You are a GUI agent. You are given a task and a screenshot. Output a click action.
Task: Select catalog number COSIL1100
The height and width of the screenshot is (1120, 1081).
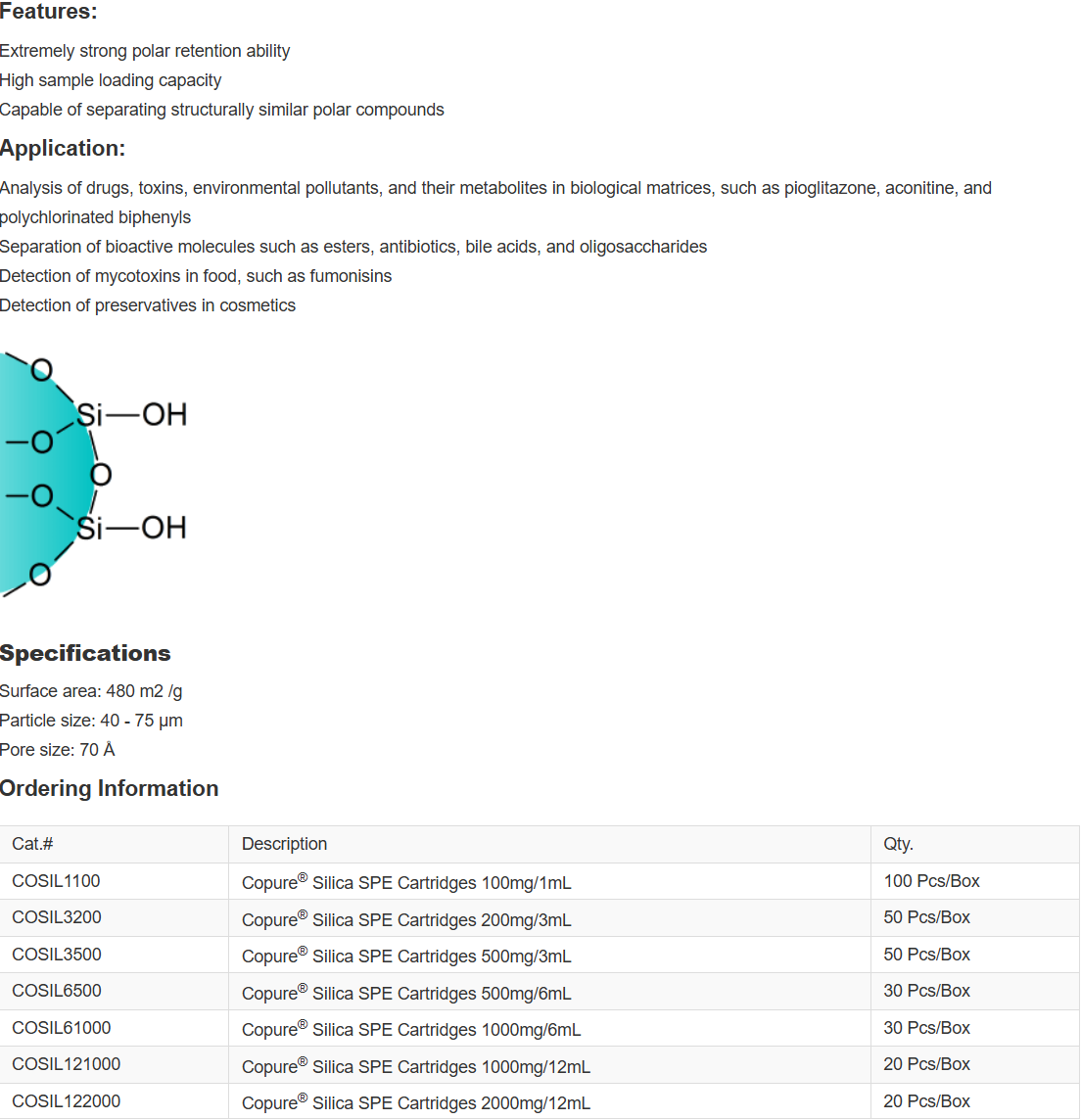pos(56,881)
